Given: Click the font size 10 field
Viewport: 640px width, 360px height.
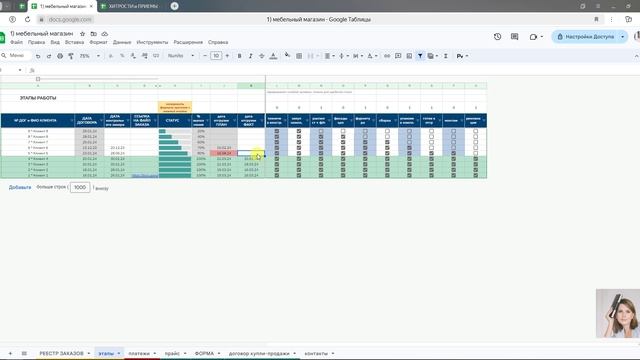Looking at the screenshot, I should click(x=216, y=56).
